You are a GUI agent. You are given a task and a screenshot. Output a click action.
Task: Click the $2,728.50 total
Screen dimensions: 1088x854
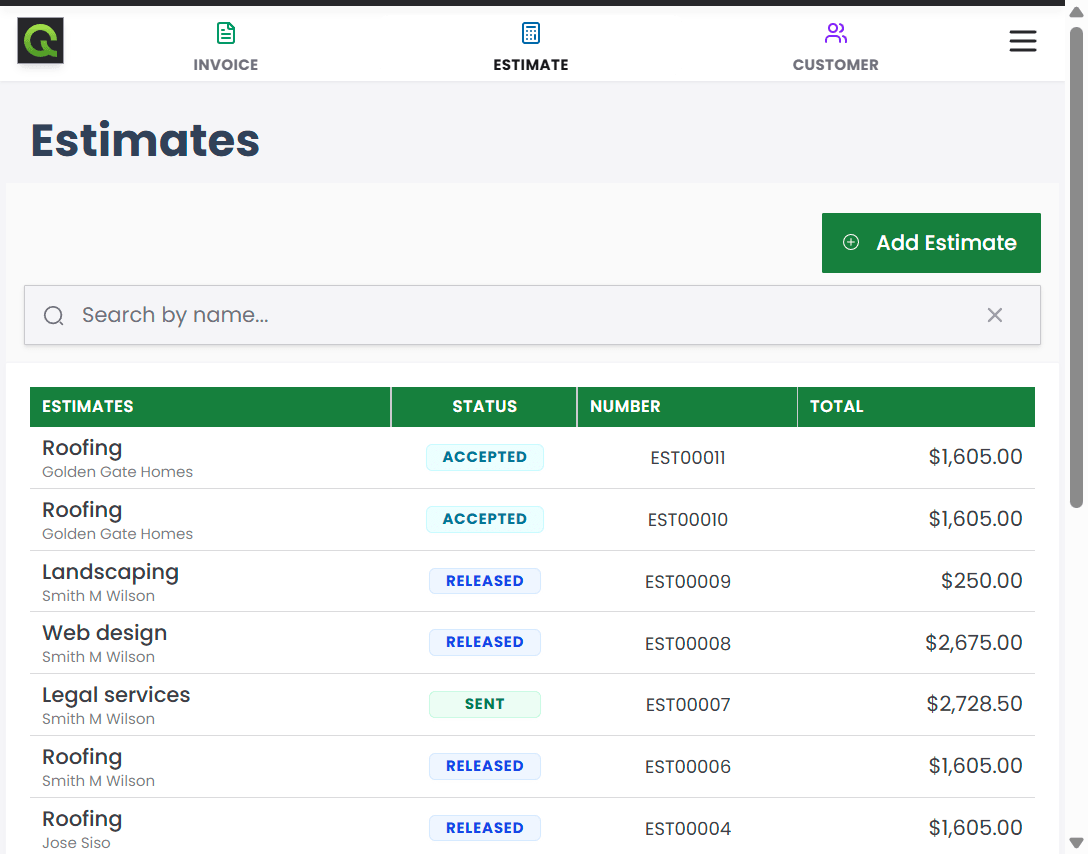(x=974, y=704)
